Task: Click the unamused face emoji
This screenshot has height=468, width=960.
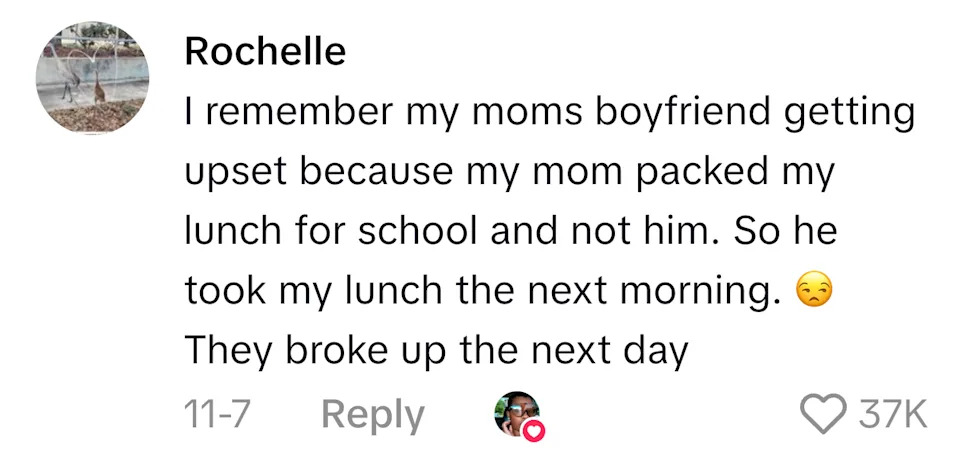Action: (x=814, y=292)
